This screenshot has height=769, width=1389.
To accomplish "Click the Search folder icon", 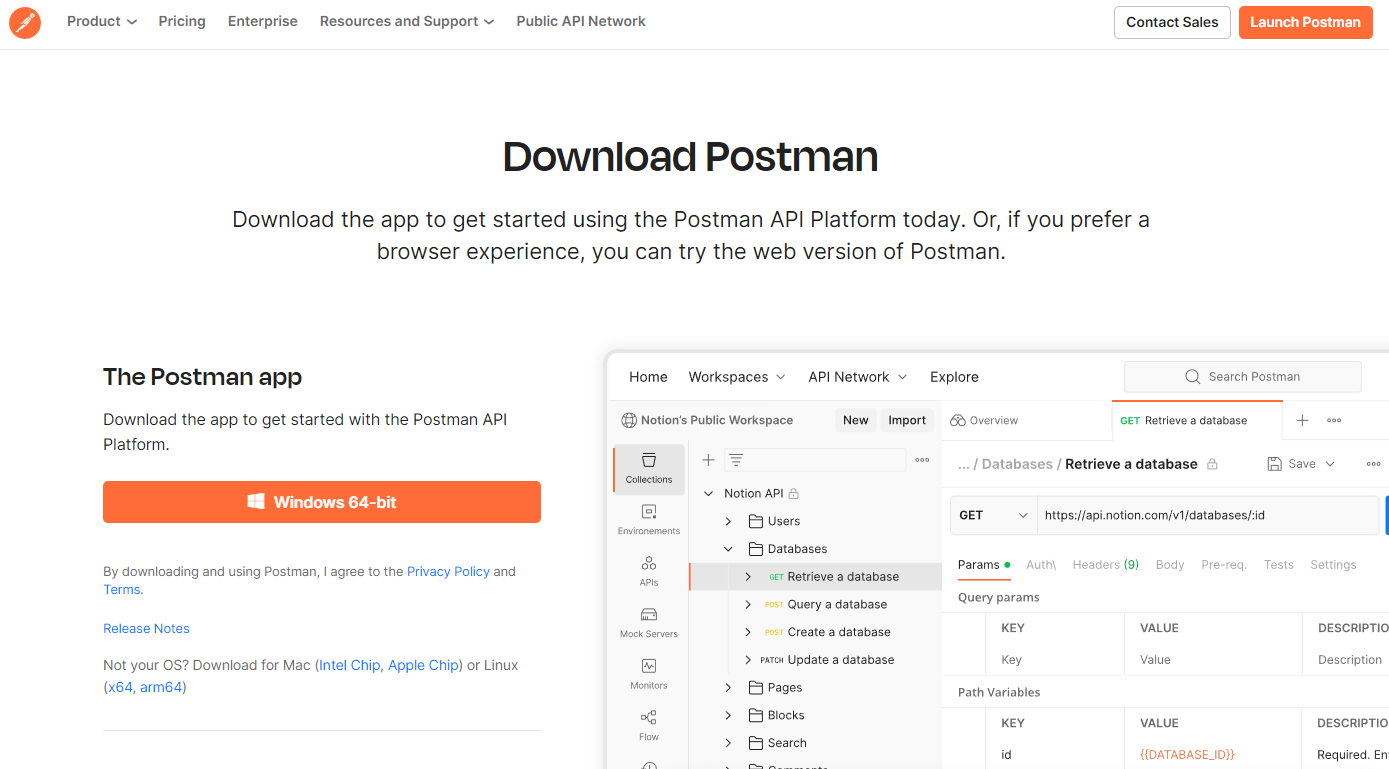I will 756,743.
